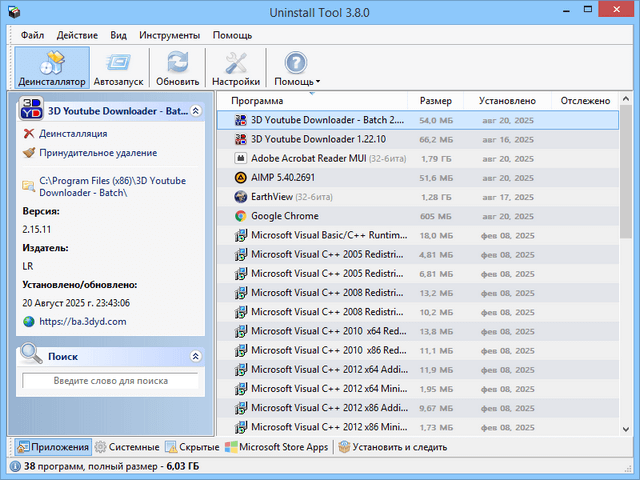Click the 6,03 ГБ total size text
Viewport: 640px width, 480px height.
183,466
